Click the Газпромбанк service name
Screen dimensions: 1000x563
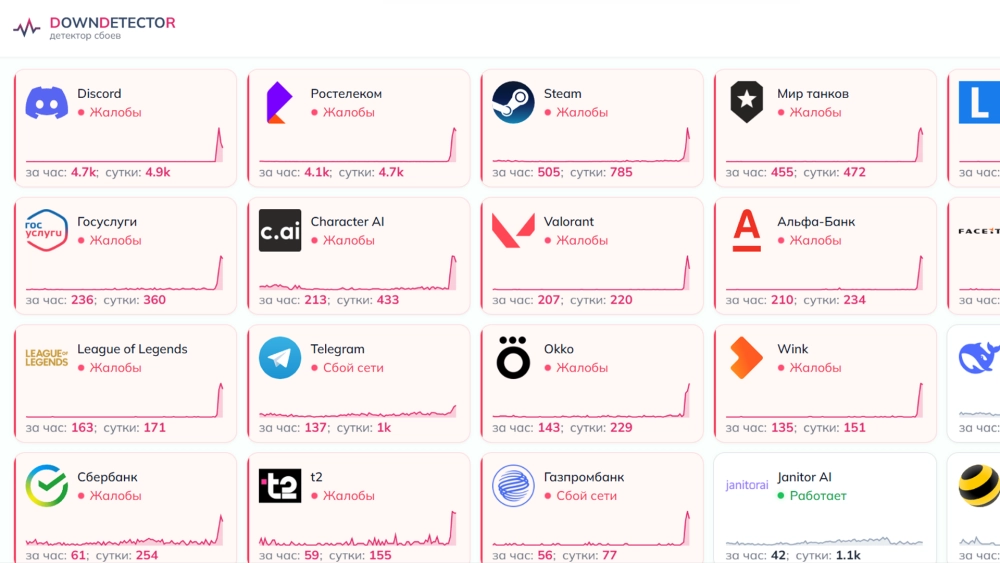pyautogui.click(x=584, y=477)
